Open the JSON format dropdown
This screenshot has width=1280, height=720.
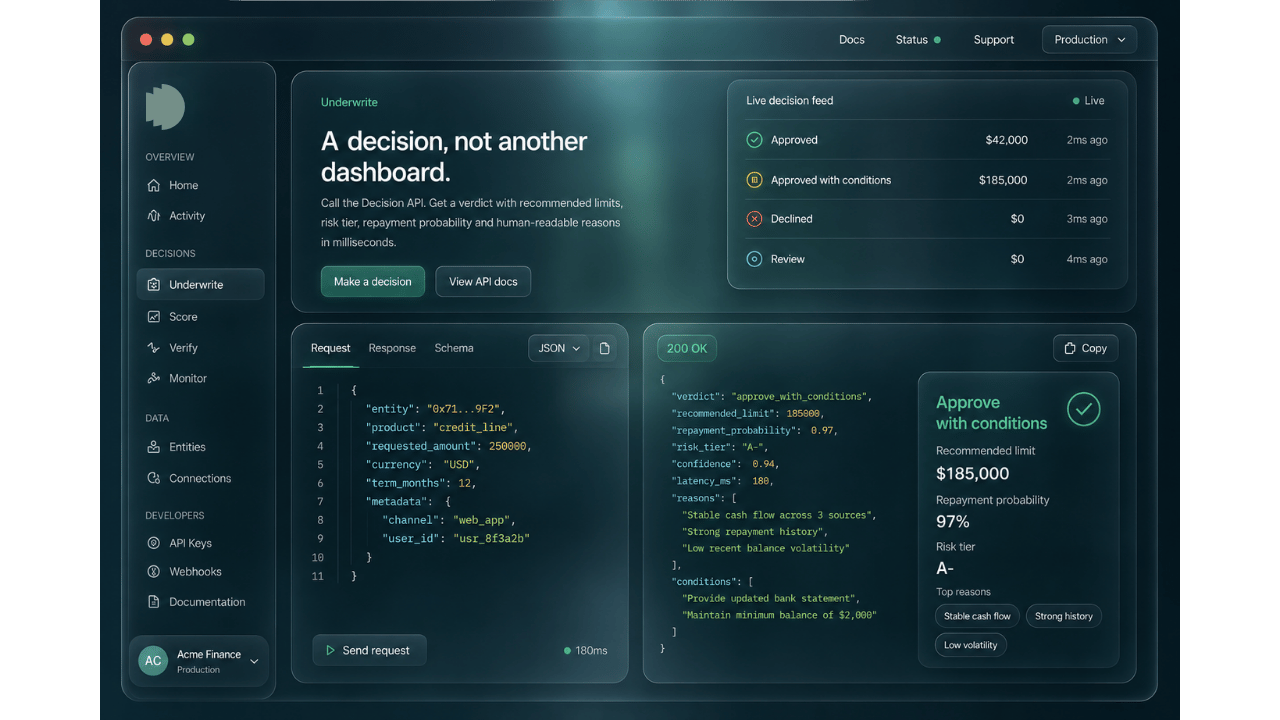[x=558, y=348]
